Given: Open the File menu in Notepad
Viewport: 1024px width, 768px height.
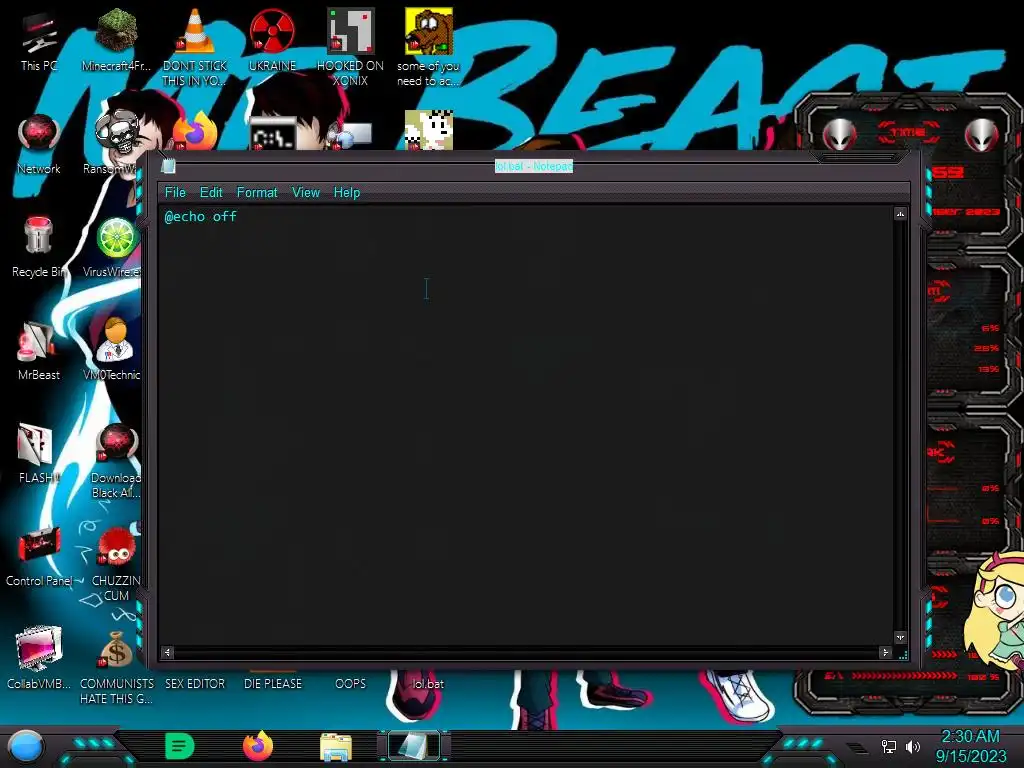Looking at the screenshot, I should [175, 193].
